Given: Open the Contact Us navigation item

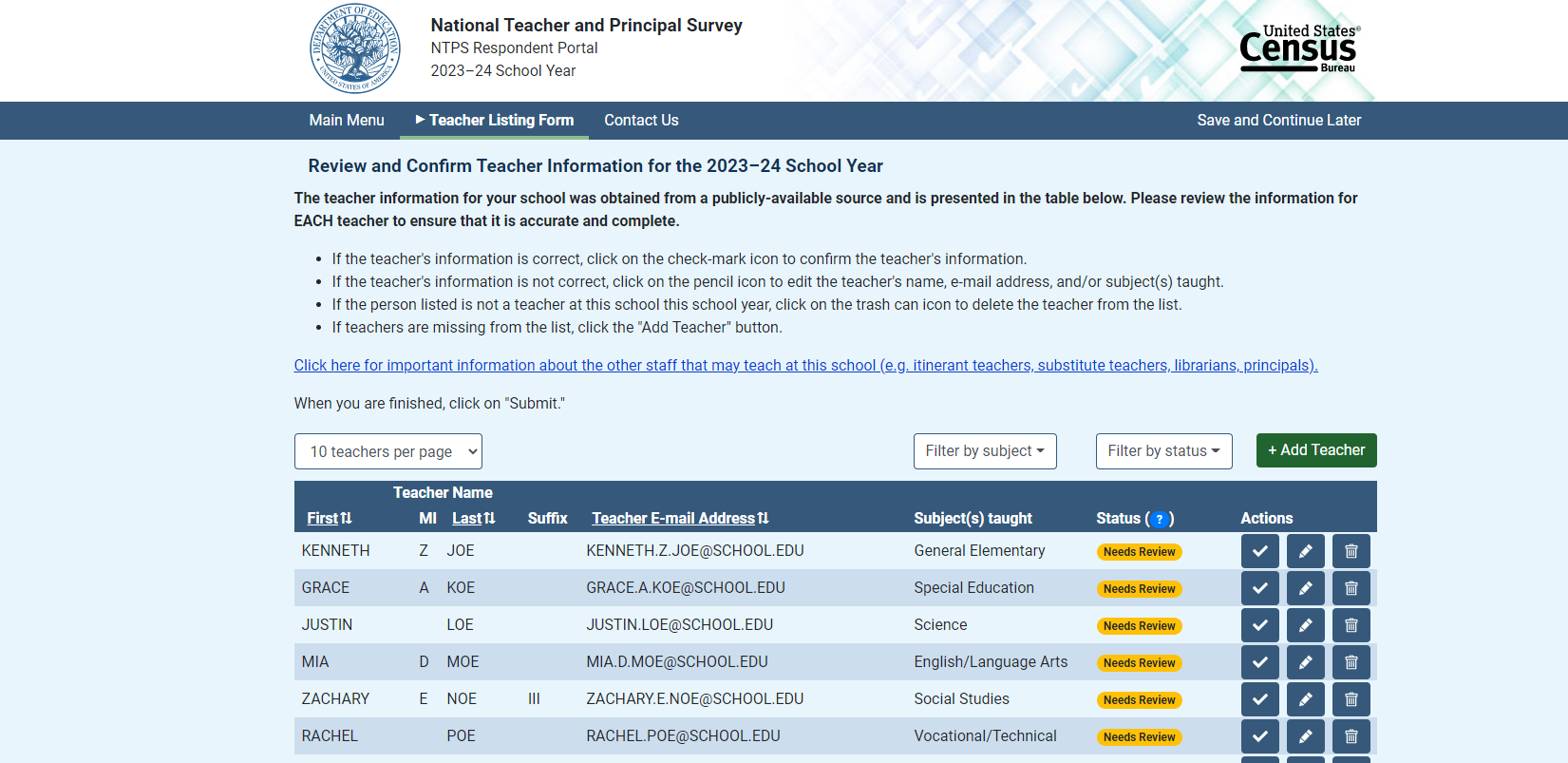Looking at the screenshot, I should pyautogui.click(x=641, y=121).
